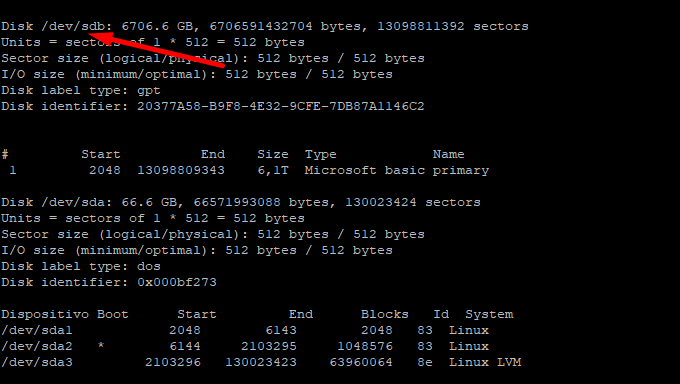Click the "Id" column header
The width and height of the screenshot is (680, 384).
[441, 315]
